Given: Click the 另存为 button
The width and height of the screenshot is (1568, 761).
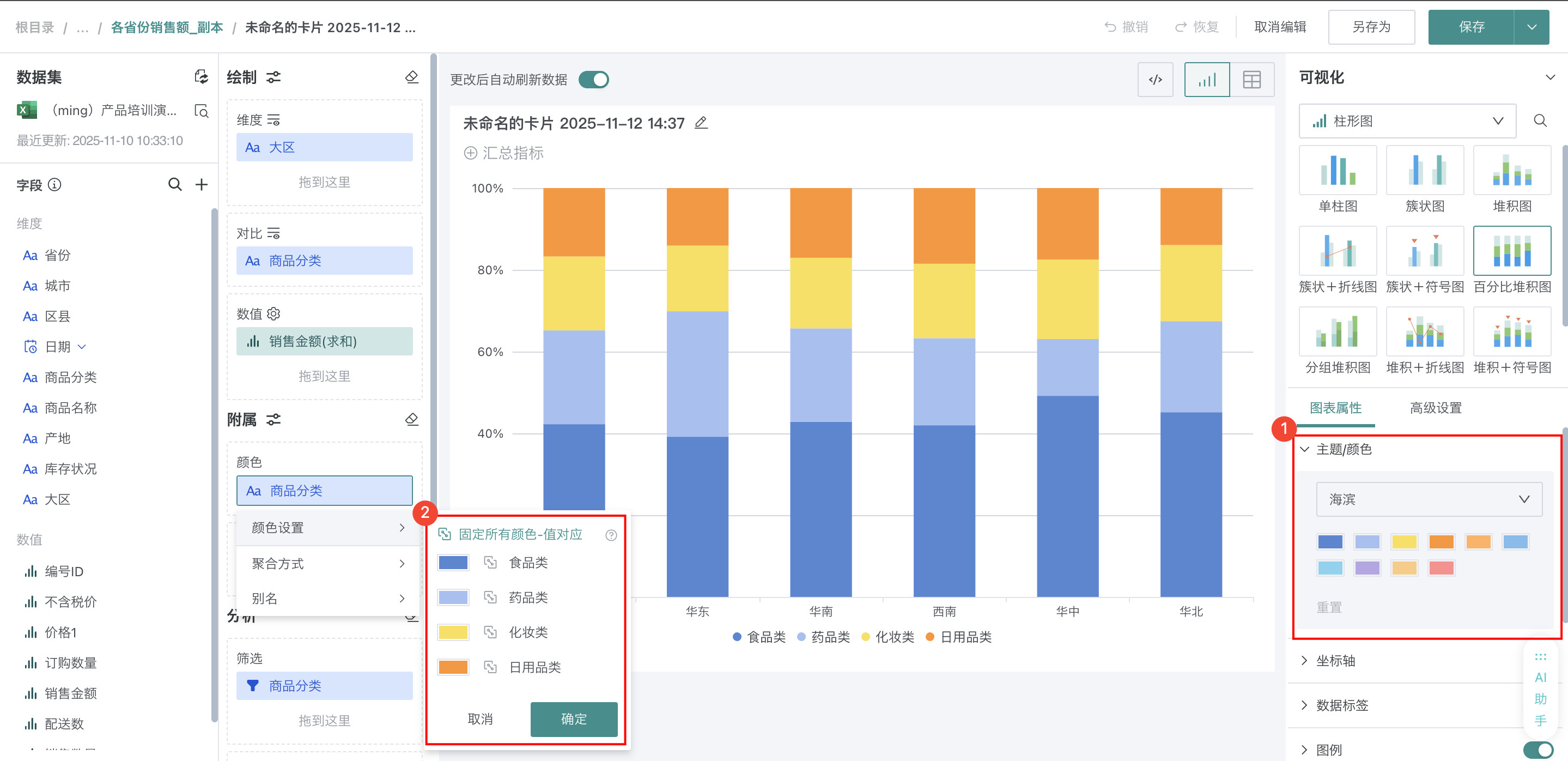Looking at the screenshot, I should click(x=1371, y=27).
